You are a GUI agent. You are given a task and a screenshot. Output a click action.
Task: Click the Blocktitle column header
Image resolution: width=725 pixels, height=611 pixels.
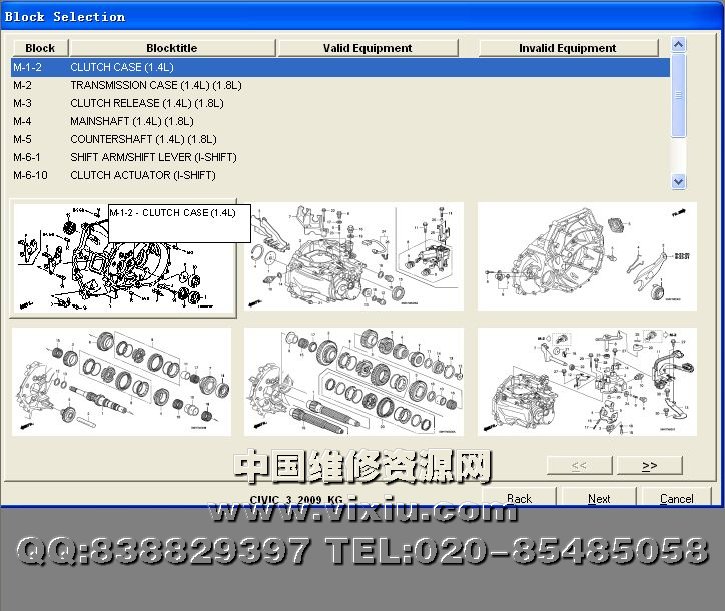[x=171, y=48]
